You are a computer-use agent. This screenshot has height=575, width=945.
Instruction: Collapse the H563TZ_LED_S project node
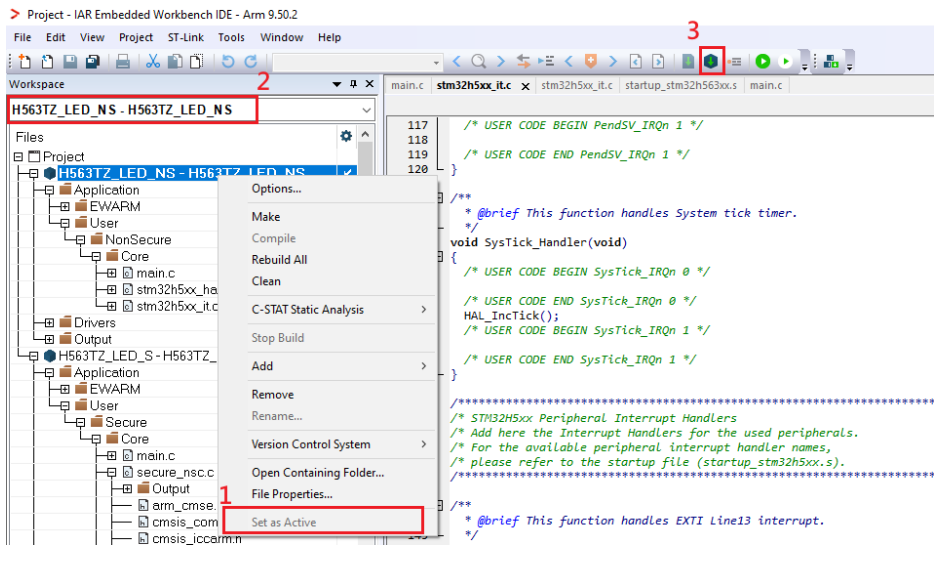pyautogui.click(x=34, y=356)
